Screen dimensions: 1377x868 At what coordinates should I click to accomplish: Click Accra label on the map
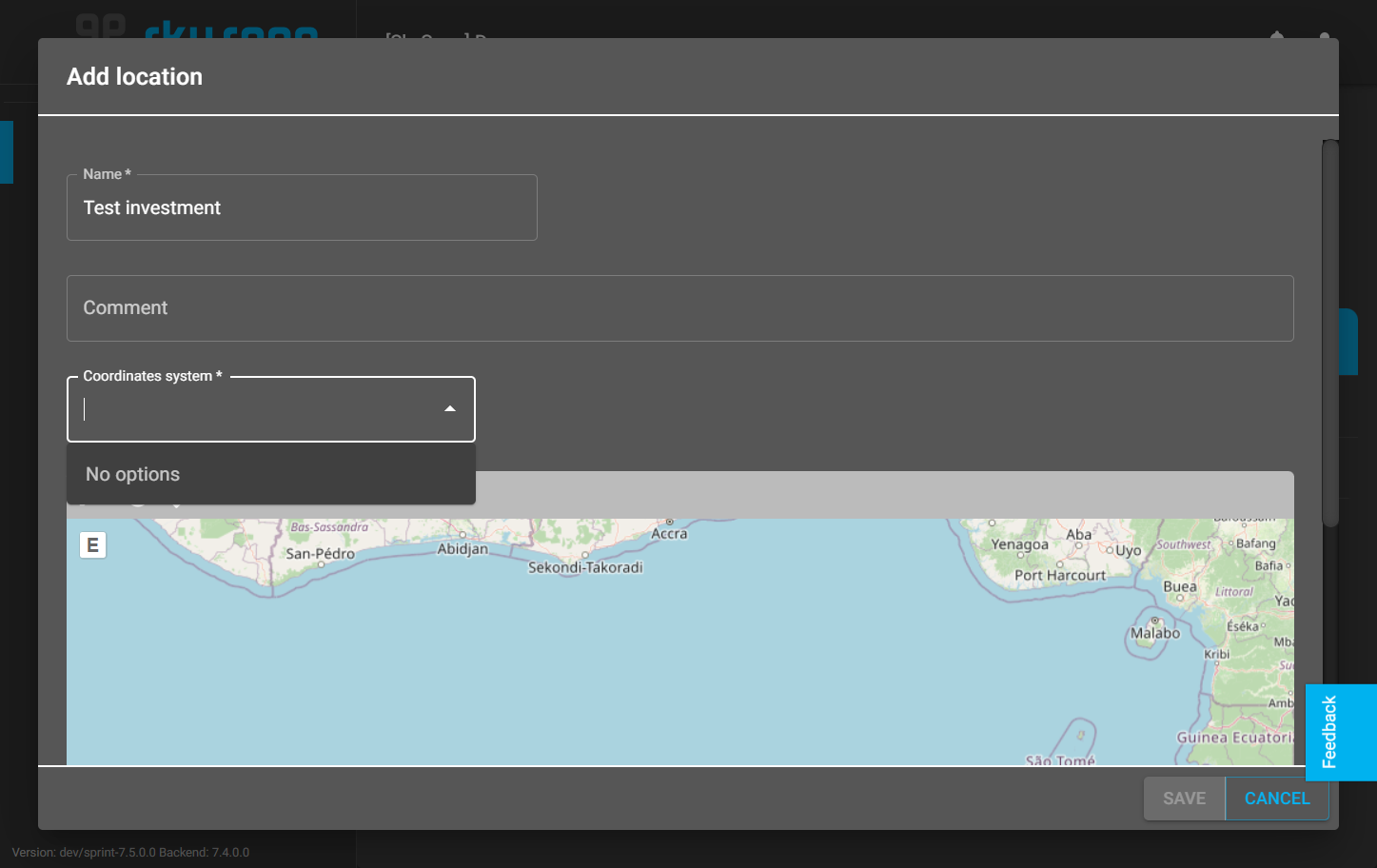pyautogui.click(x=669, y=534)
